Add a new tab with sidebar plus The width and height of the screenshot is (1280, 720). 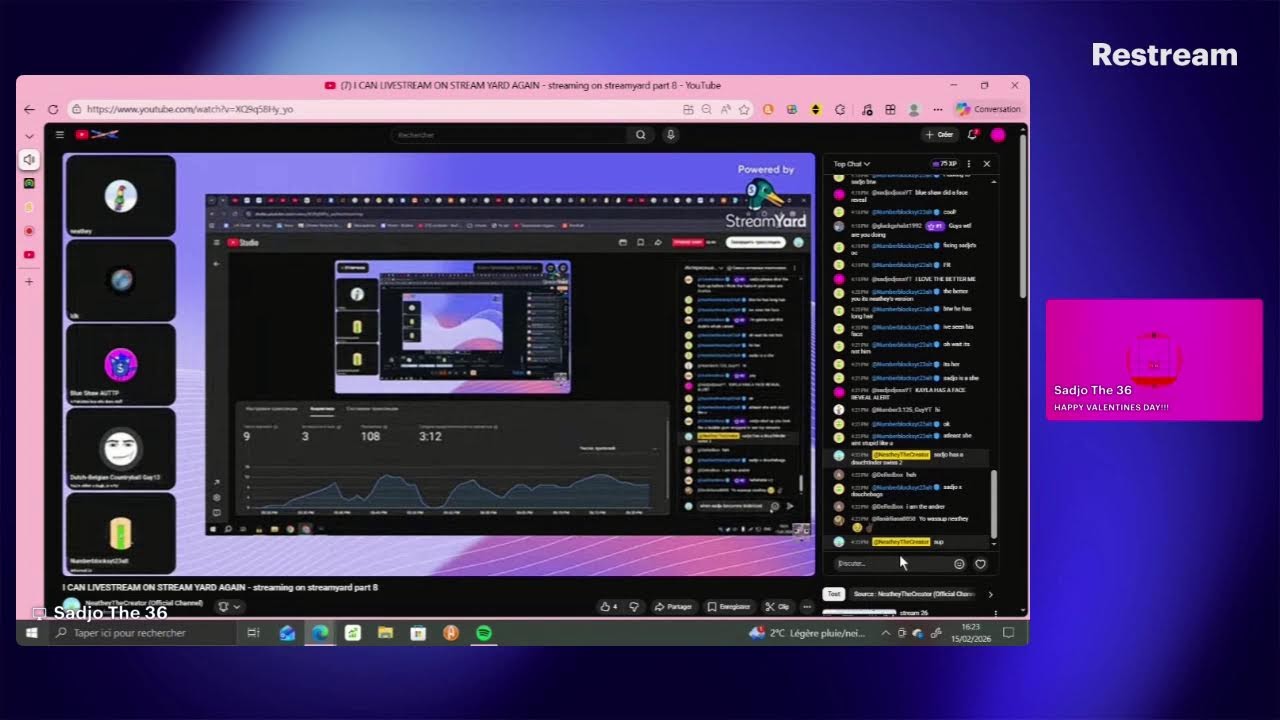coord(29,282)
